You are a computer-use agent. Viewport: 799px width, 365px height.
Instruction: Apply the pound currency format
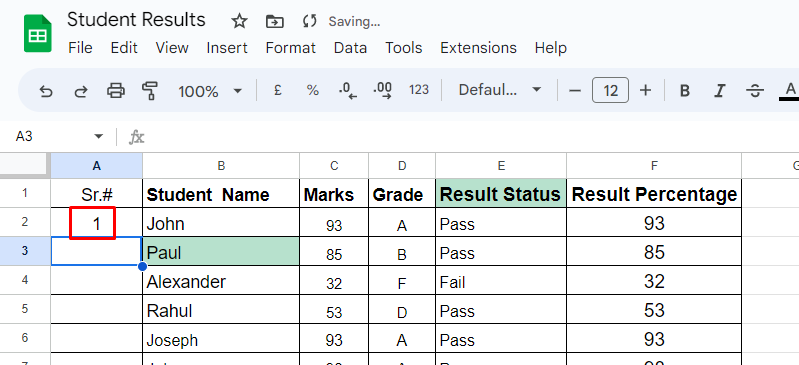click(x=278, y=91)
